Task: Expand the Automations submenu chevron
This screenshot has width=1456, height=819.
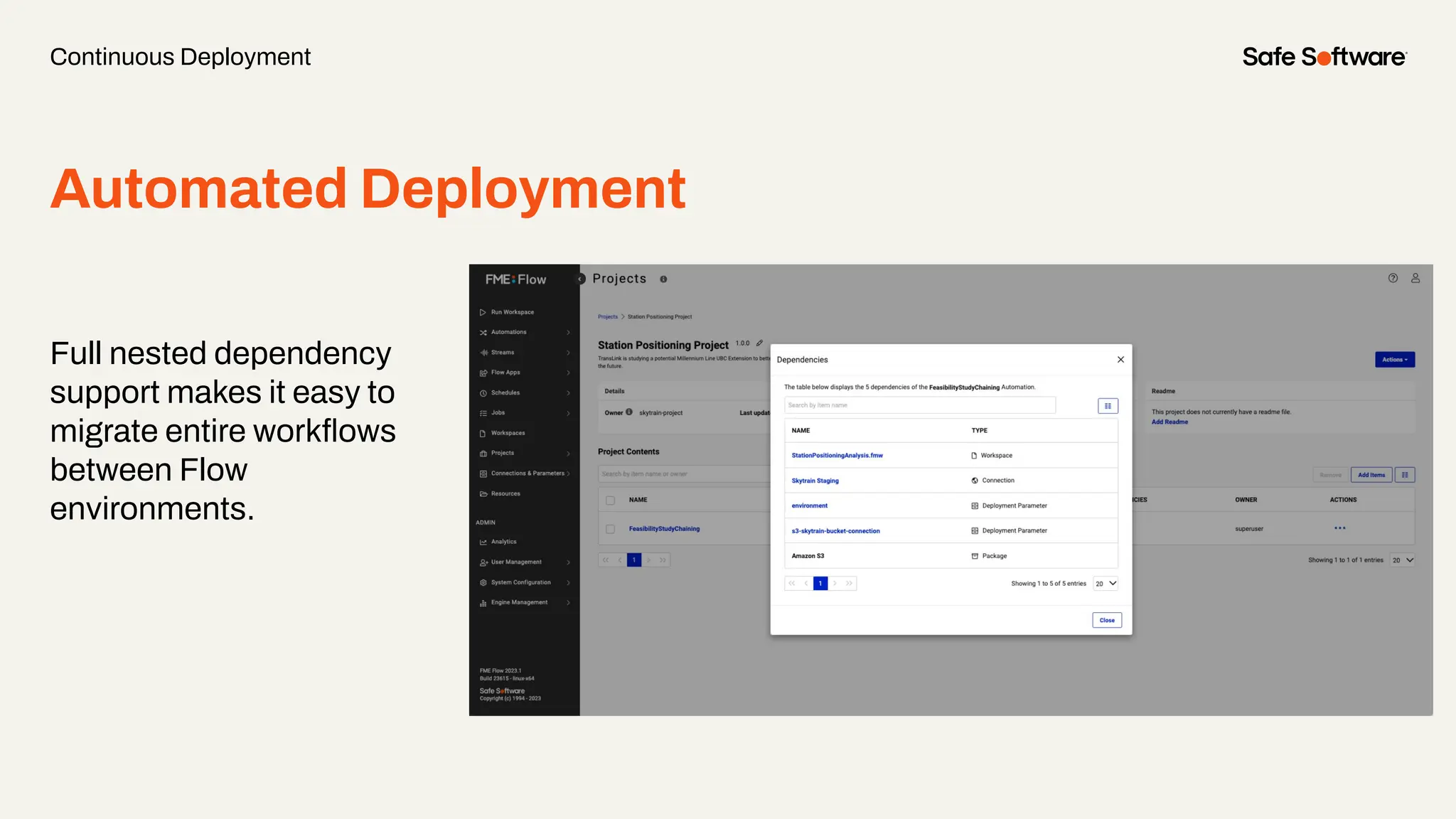Action: (x=568, y=332)
